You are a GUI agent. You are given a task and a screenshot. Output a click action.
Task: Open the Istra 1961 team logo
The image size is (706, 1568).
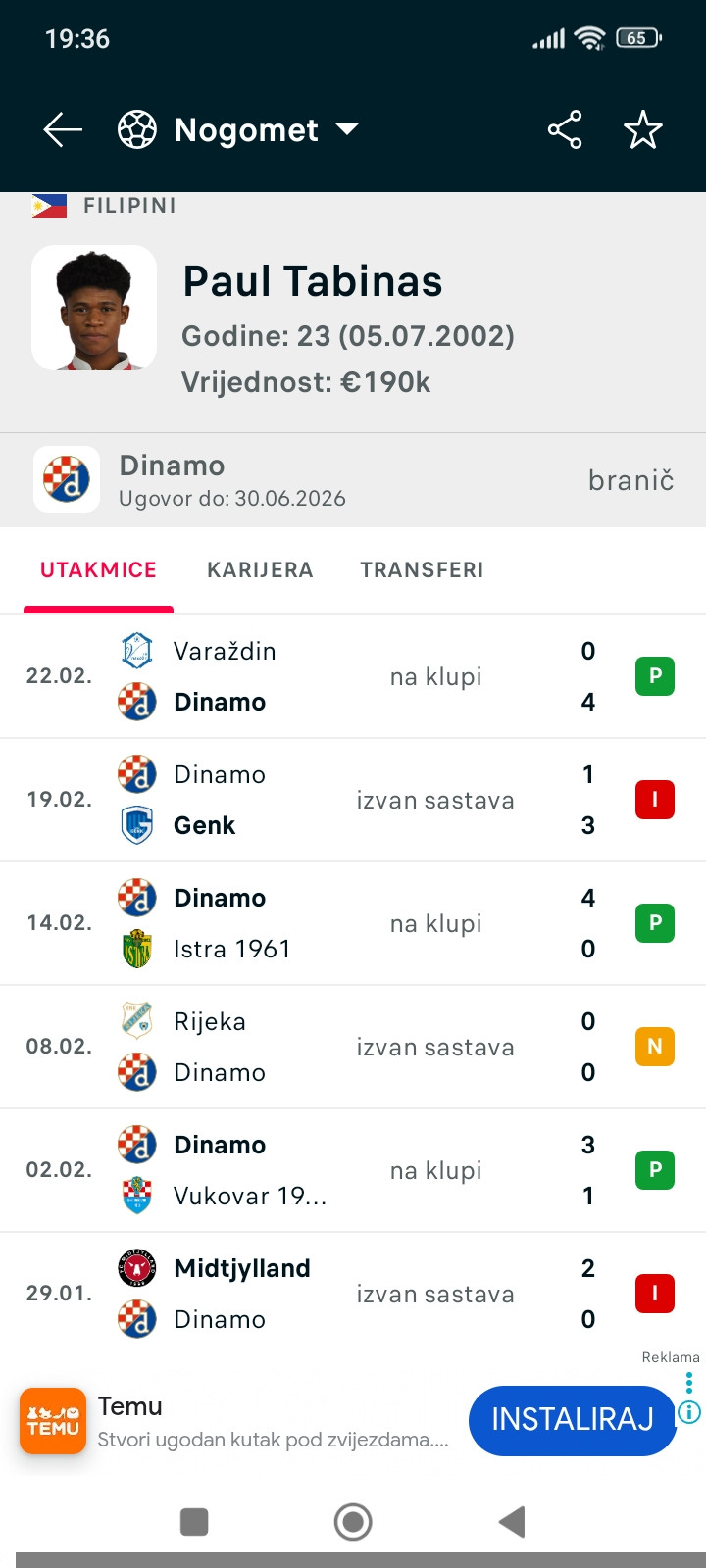coord(137,949)
